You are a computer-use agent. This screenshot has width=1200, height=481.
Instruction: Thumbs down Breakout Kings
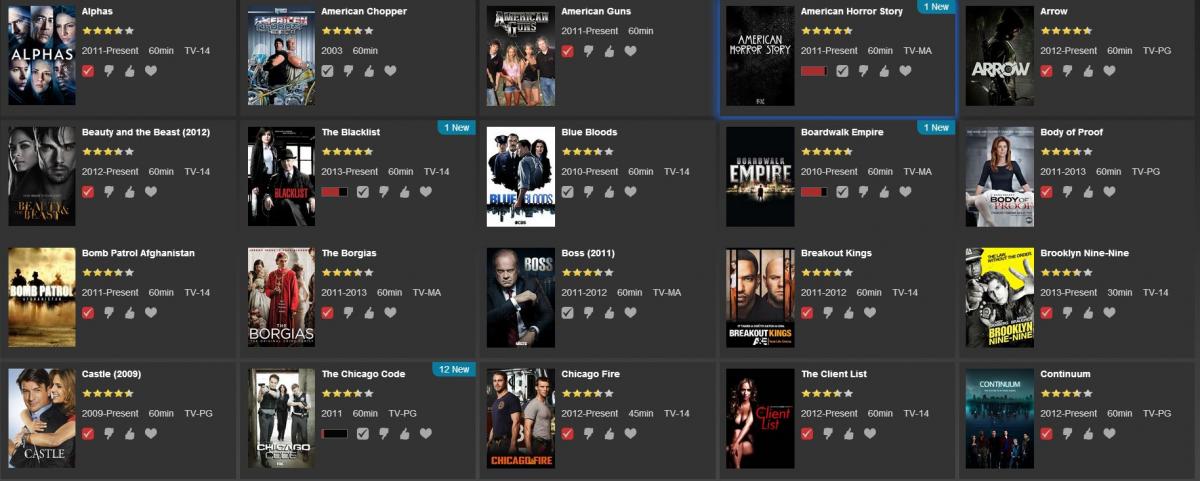pos(827,313)
